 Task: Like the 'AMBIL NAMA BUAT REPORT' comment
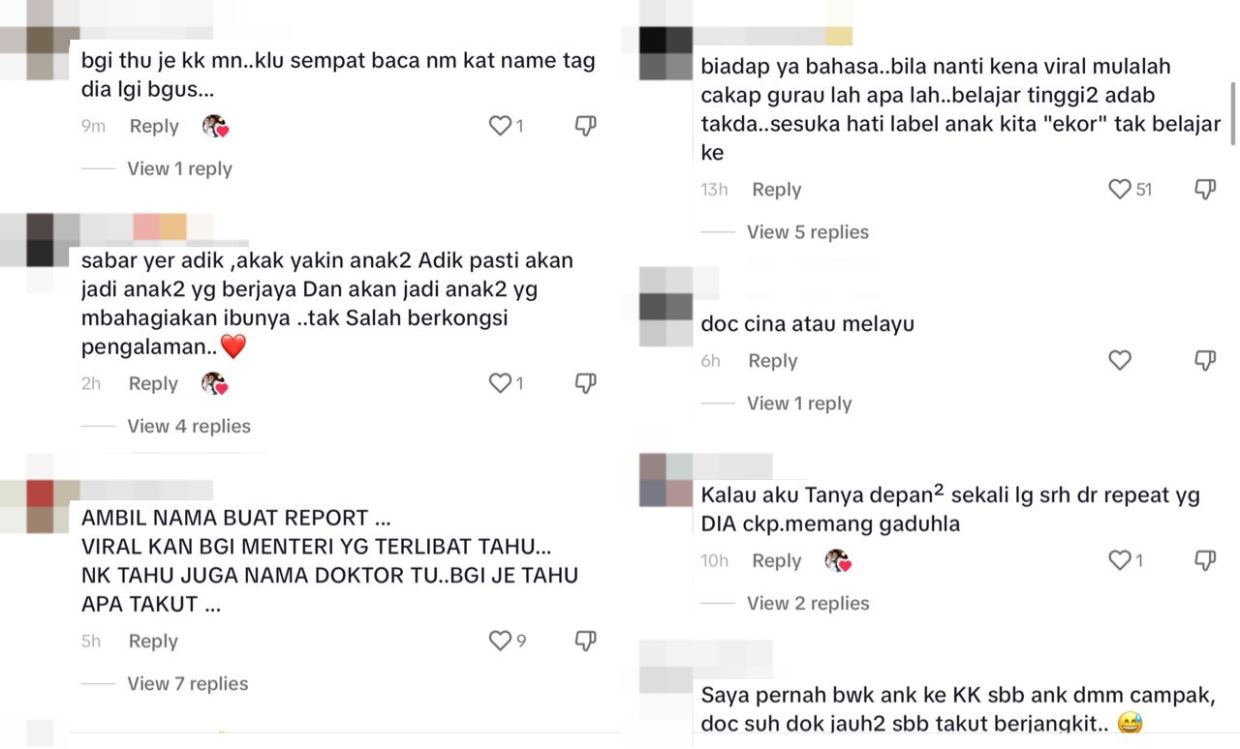point(500,641)
